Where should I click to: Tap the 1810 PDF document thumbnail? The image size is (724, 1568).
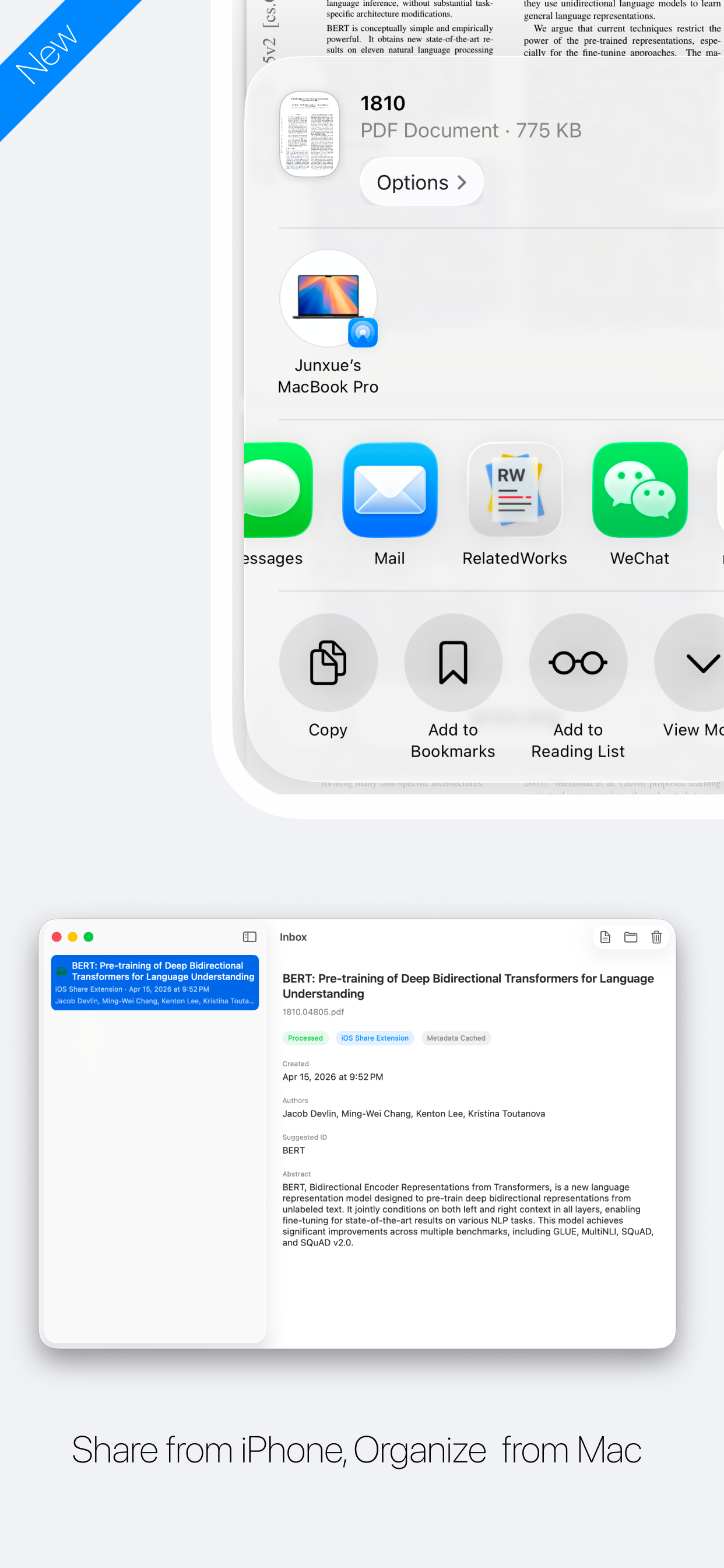coord(310,134)
